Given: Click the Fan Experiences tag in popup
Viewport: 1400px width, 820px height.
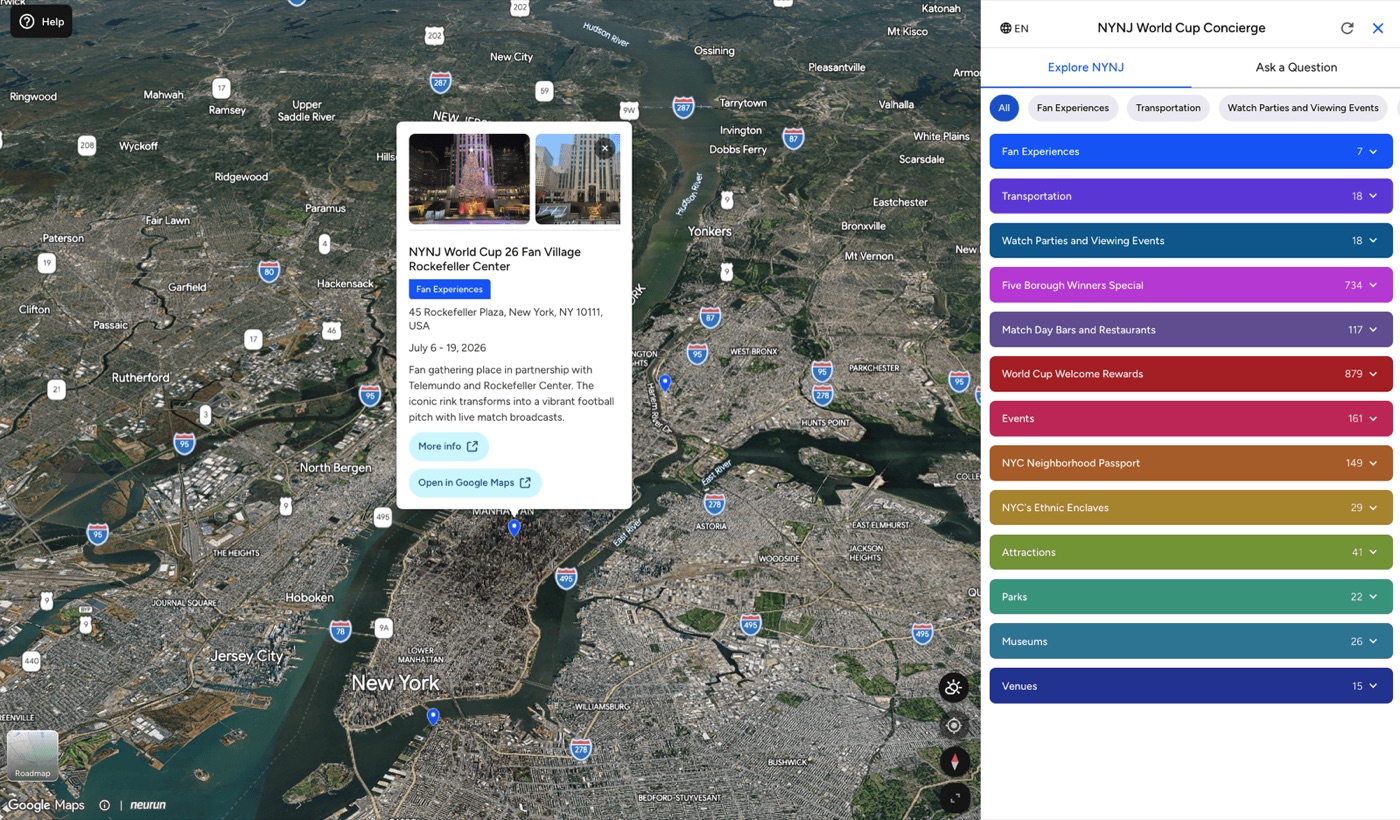Looking at the screenshot, I should [449, 289].
